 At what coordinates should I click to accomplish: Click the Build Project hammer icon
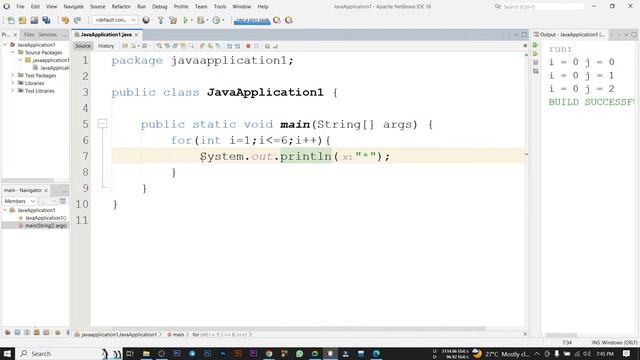(160, 20)
